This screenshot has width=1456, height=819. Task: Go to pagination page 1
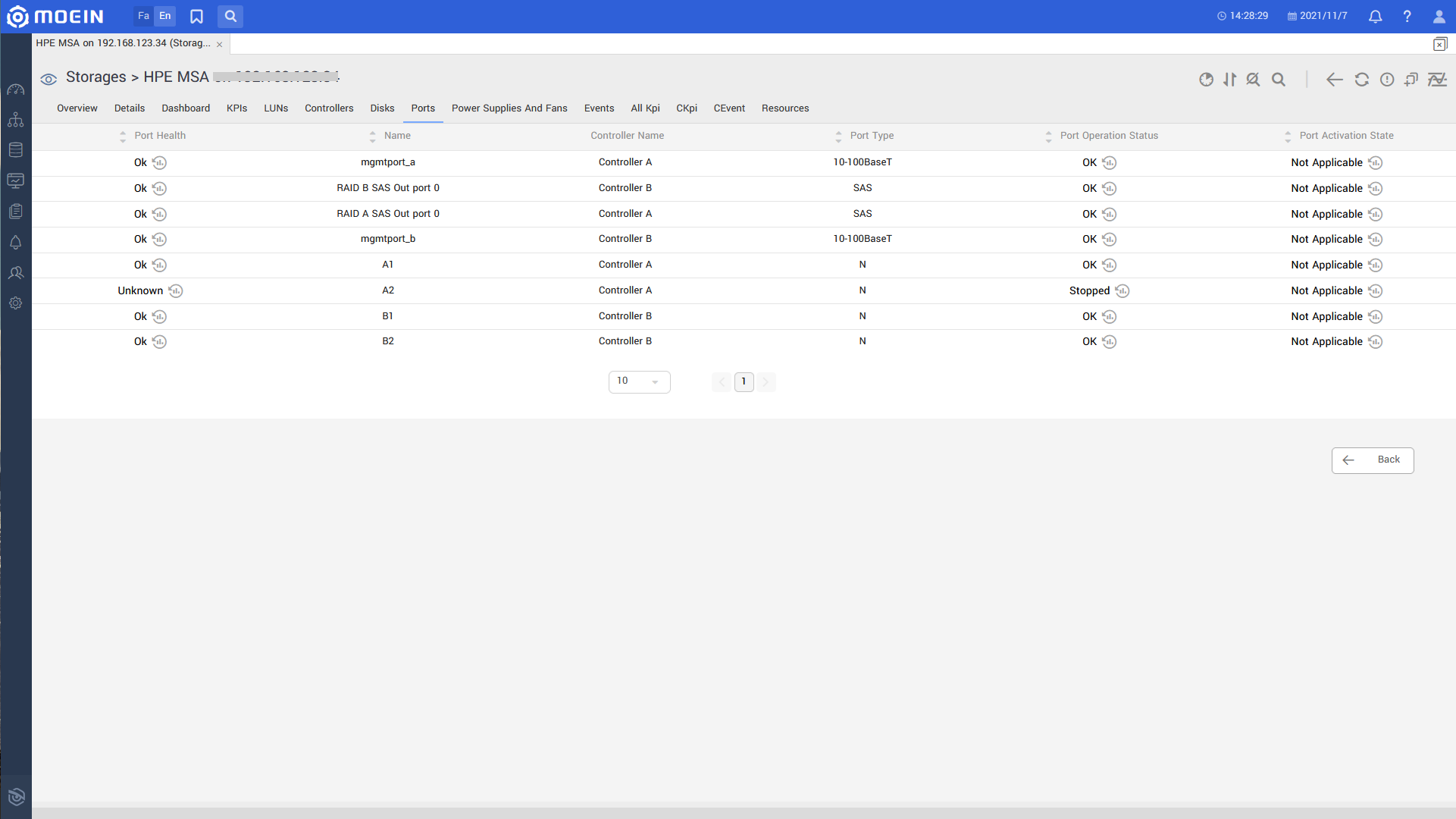point(744,381)
